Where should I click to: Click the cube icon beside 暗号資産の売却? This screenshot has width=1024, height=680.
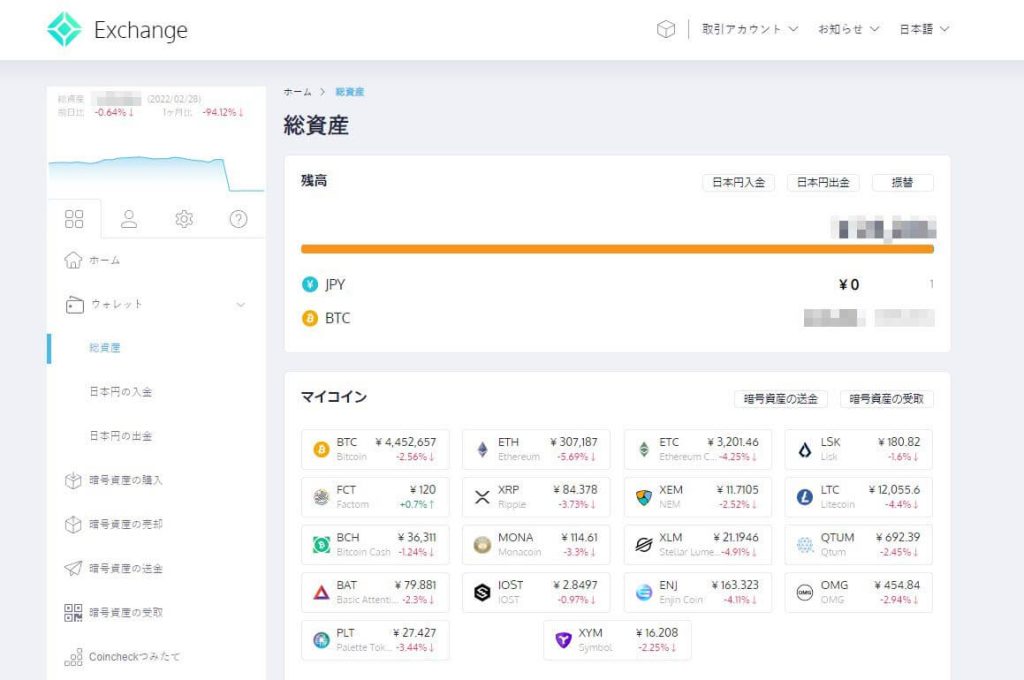click(x=73, y=524)
